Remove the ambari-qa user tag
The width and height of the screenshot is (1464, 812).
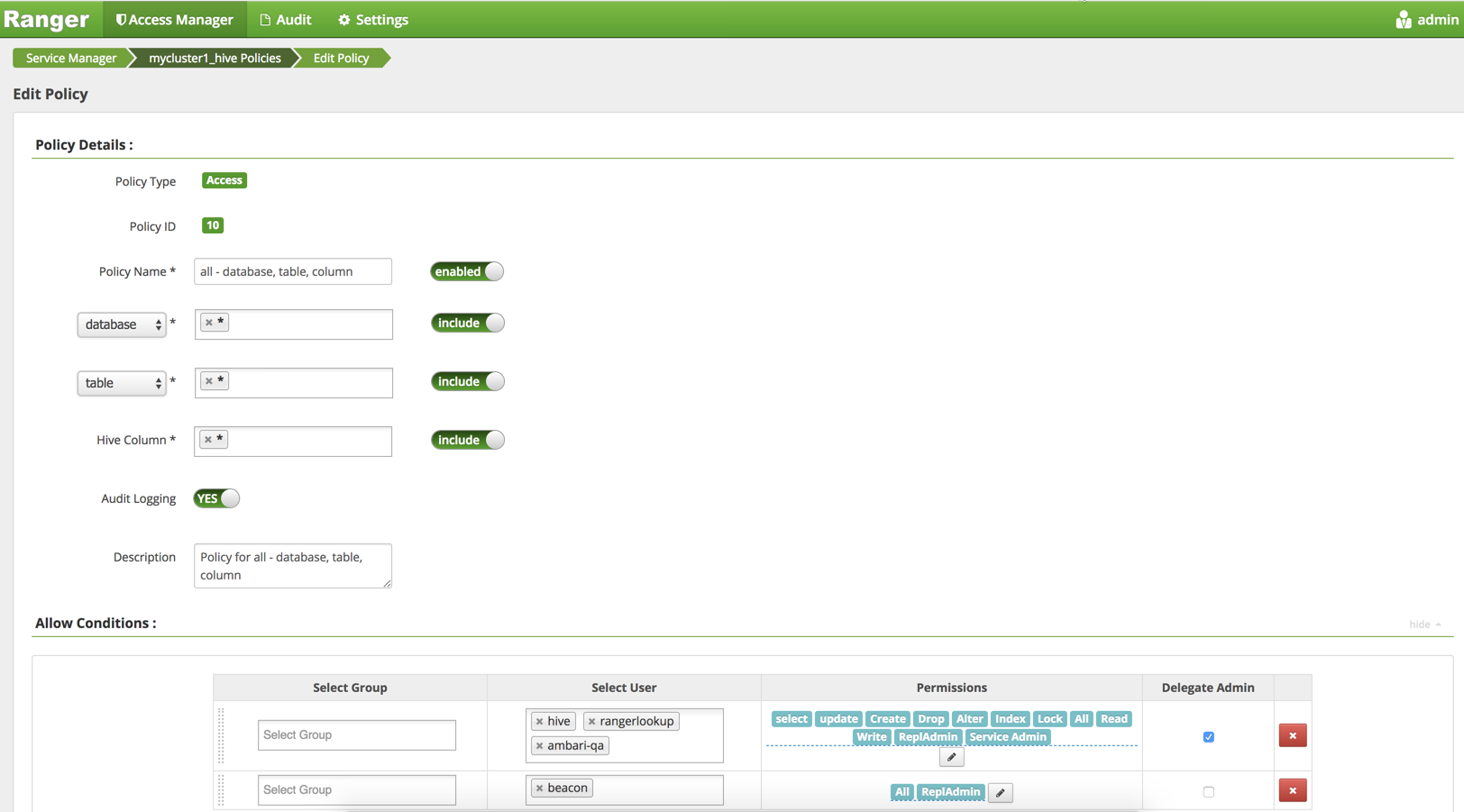point(539,745)
